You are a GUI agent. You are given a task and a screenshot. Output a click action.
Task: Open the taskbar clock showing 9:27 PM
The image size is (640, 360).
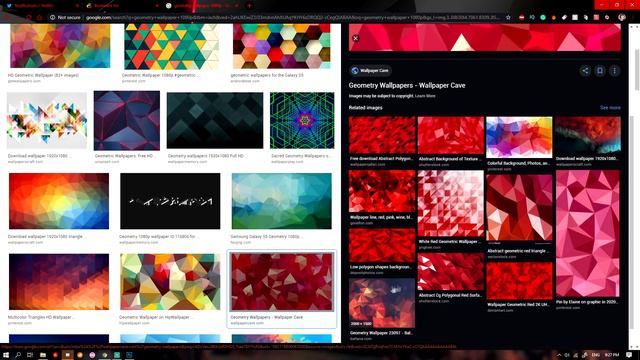click(612, 355)
